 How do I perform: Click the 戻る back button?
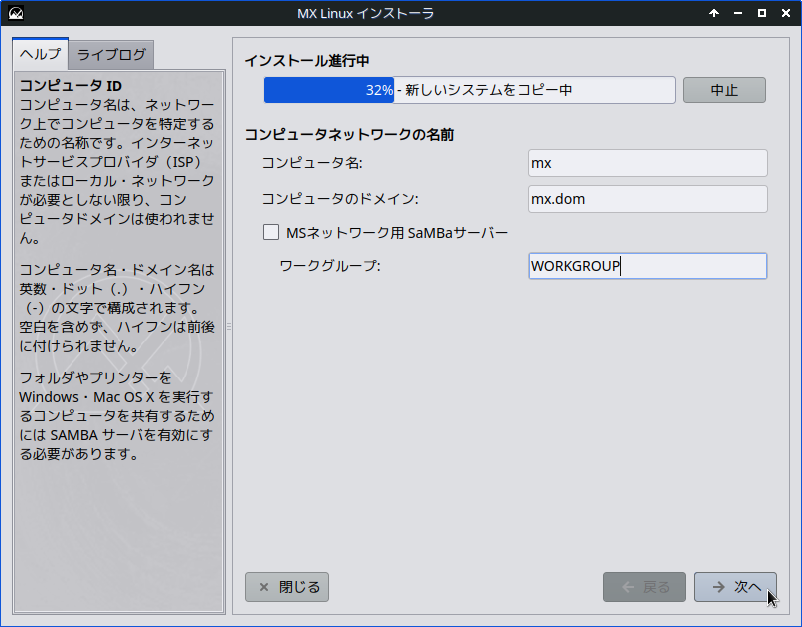(644, 587)
